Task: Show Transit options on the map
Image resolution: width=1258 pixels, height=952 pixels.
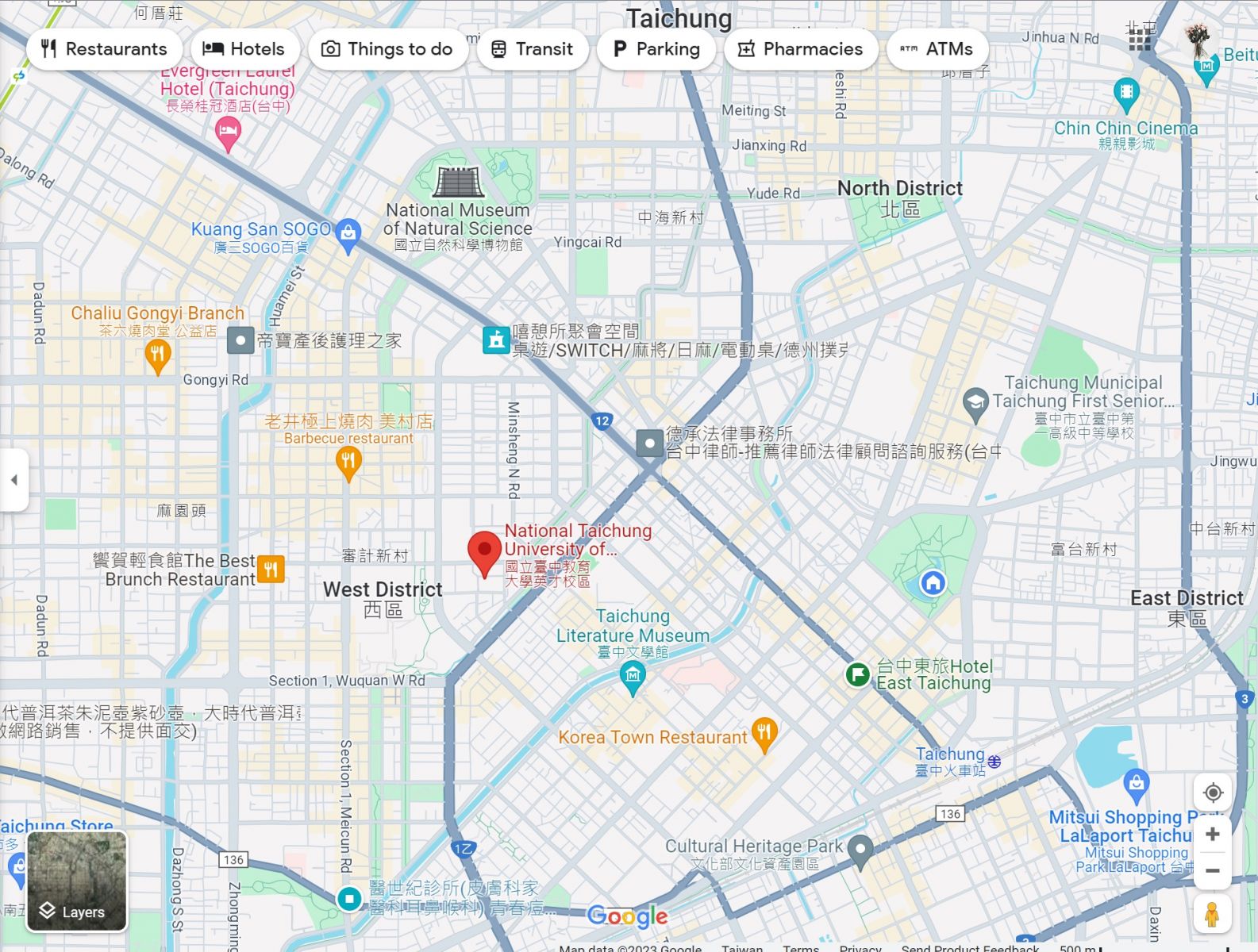Action: click(x=532, y=49)
